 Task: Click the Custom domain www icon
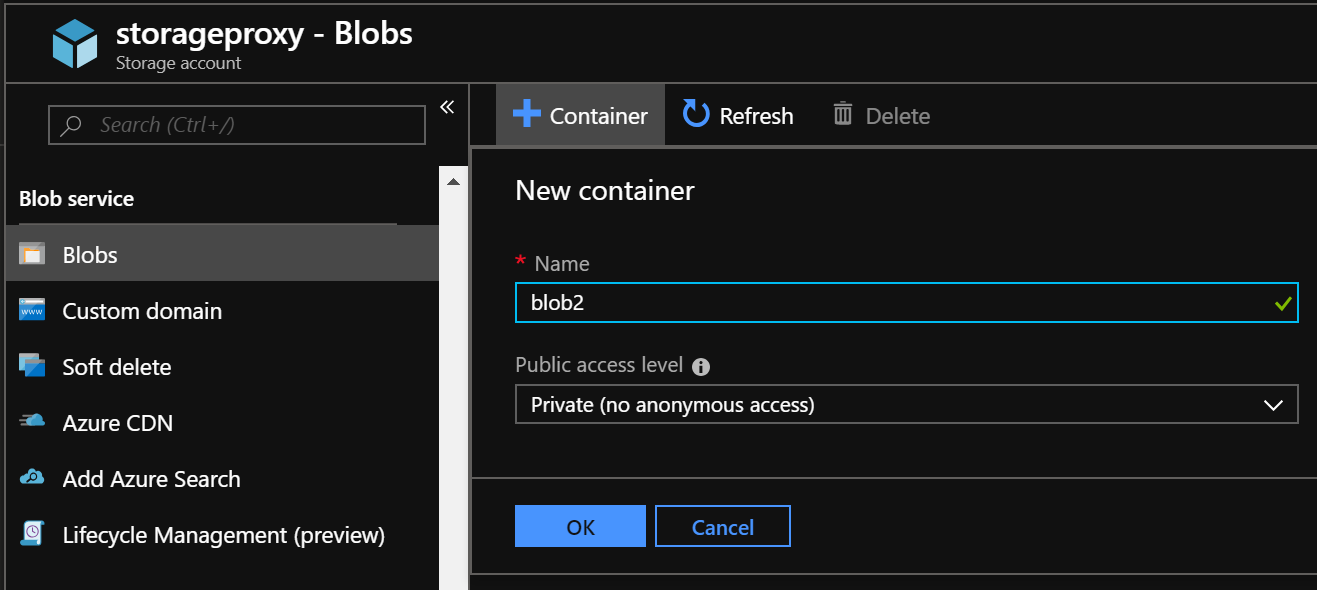coord(32,310)
